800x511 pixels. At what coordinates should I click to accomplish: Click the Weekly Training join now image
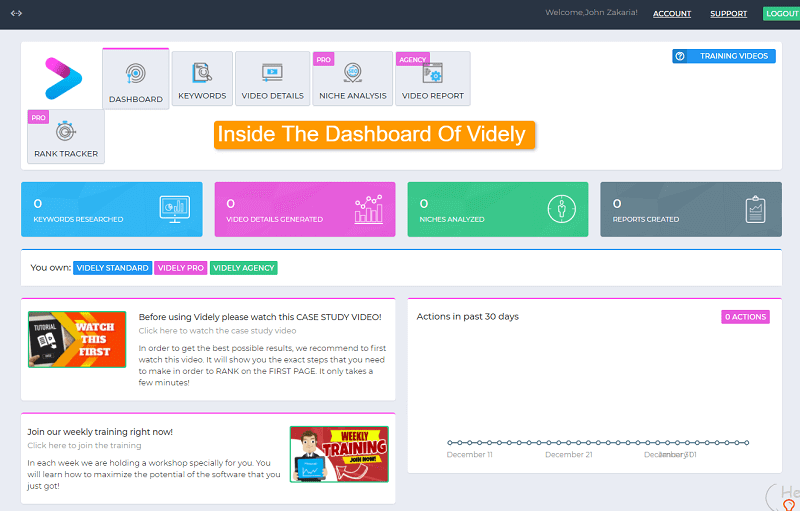pos(339,454)
